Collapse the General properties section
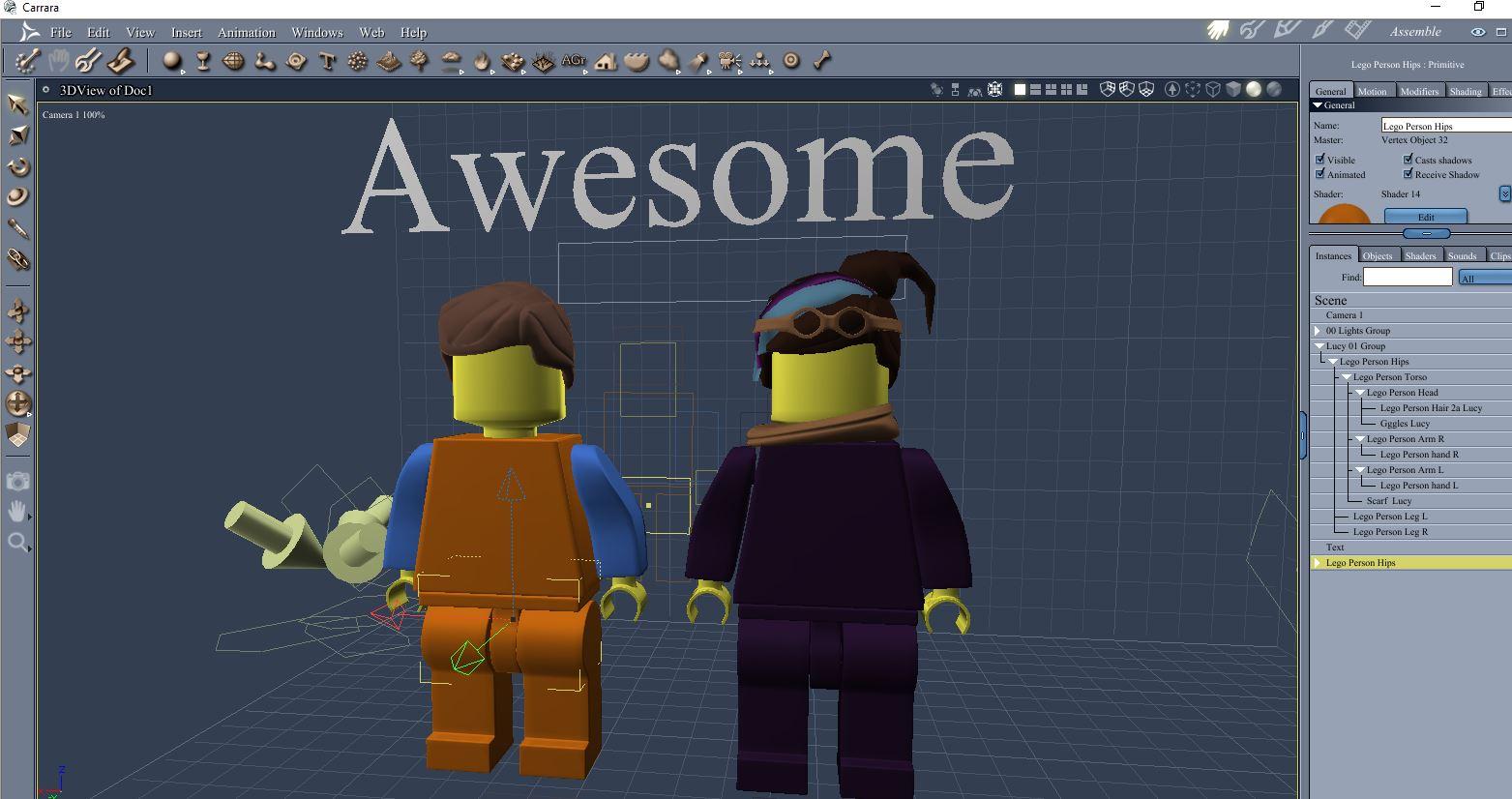This screenshot has height=799, width=1512. point(1318,104)
